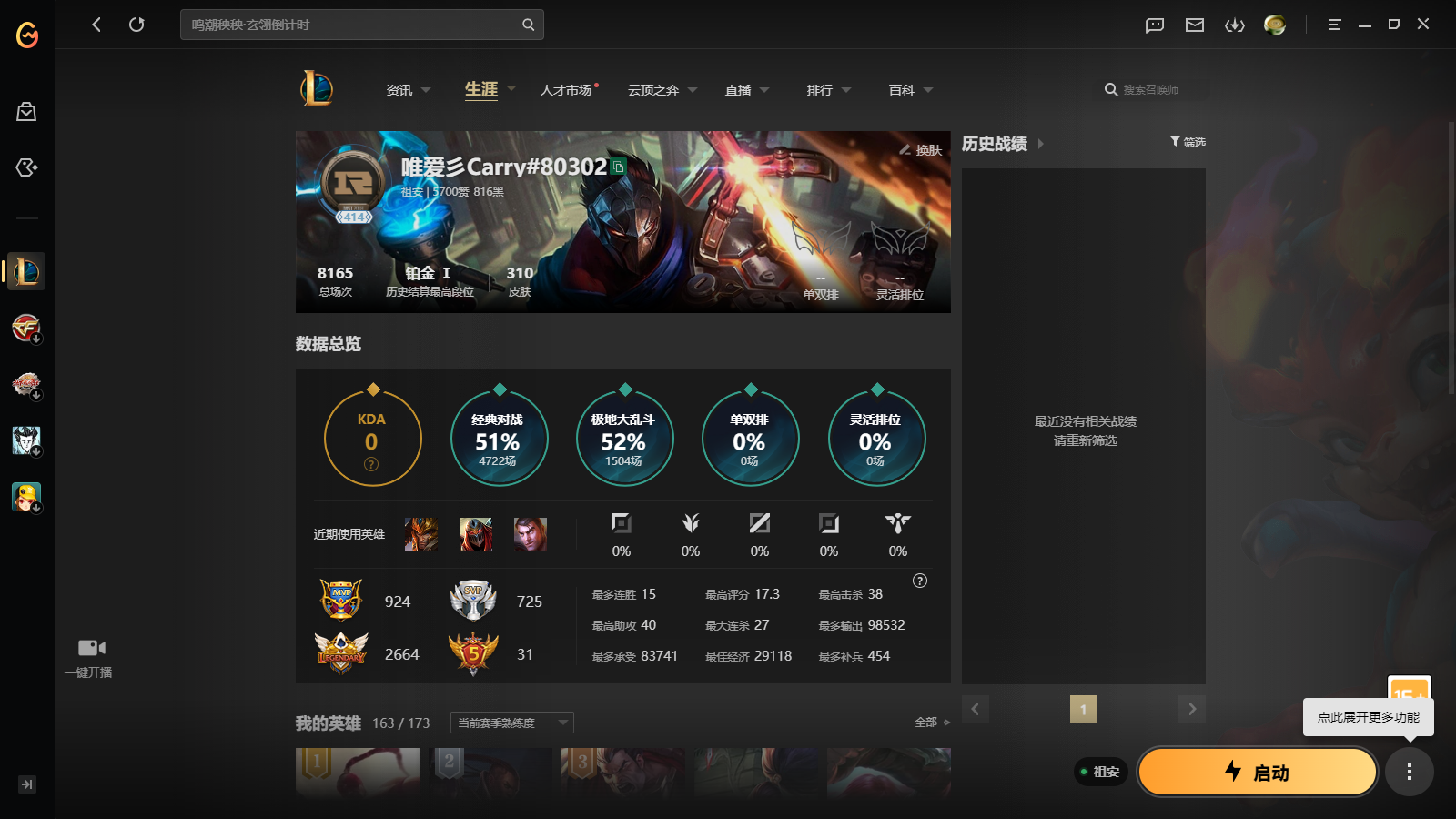Screen dimensions: 1456x819
Task: Go back with the left arrow button
Action: [x=96, y=25]
